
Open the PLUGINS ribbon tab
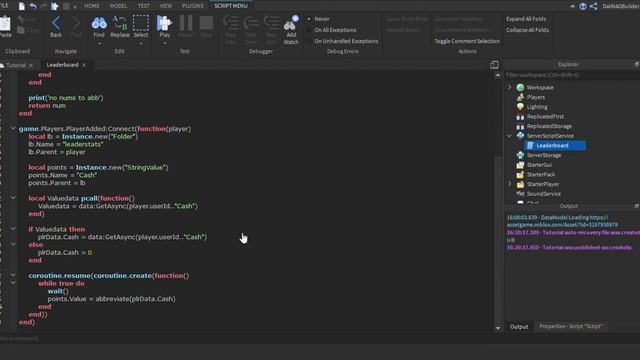point(193,6)
